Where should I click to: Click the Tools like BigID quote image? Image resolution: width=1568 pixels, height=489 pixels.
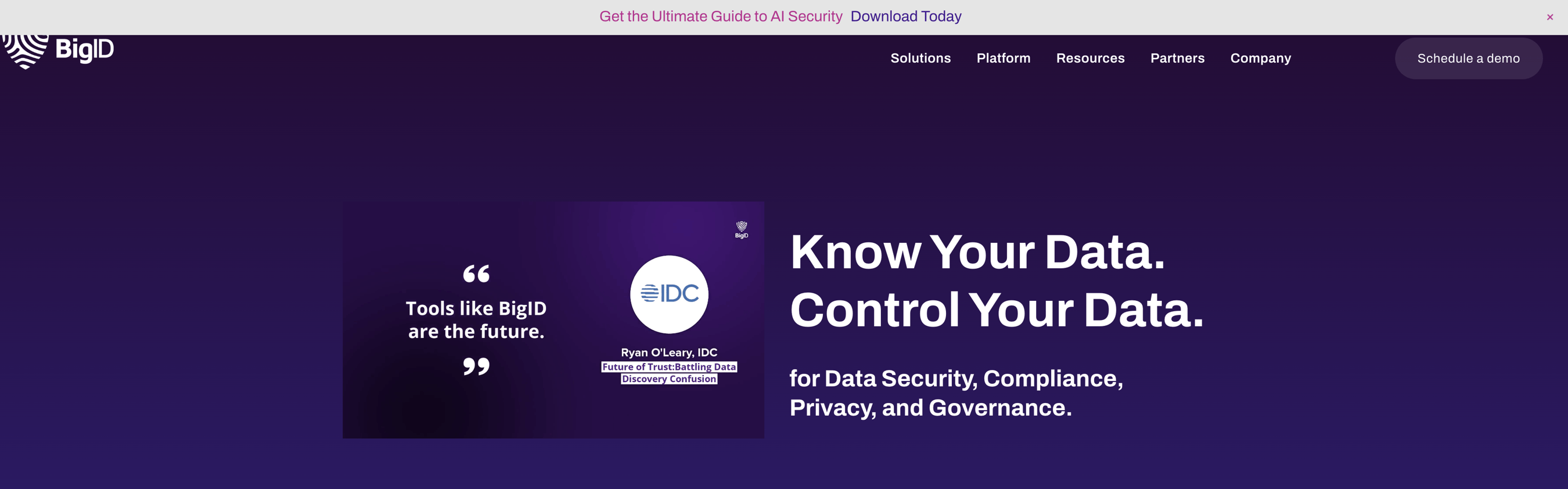coord(553,319)
